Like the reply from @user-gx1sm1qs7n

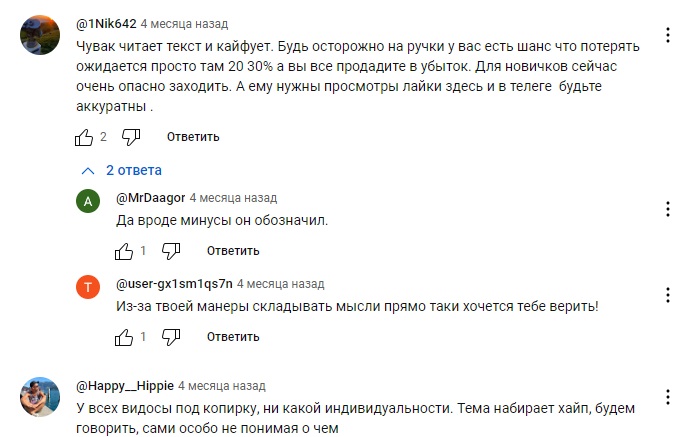tap(124, 337)
